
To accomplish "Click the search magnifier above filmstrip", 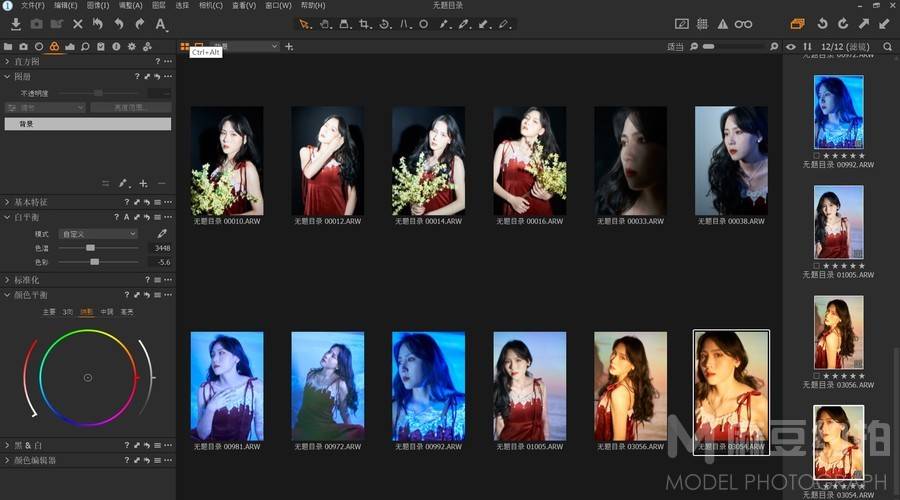I will click(x=887, y=46).
